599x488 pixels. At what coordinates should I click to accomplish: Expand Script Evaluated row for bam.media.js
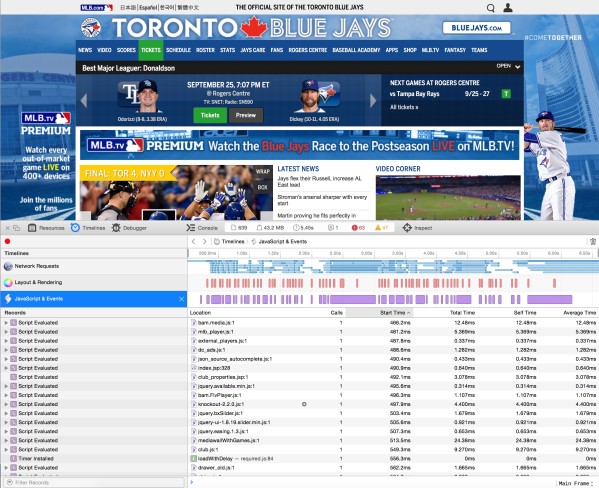[x=6, y=323]
